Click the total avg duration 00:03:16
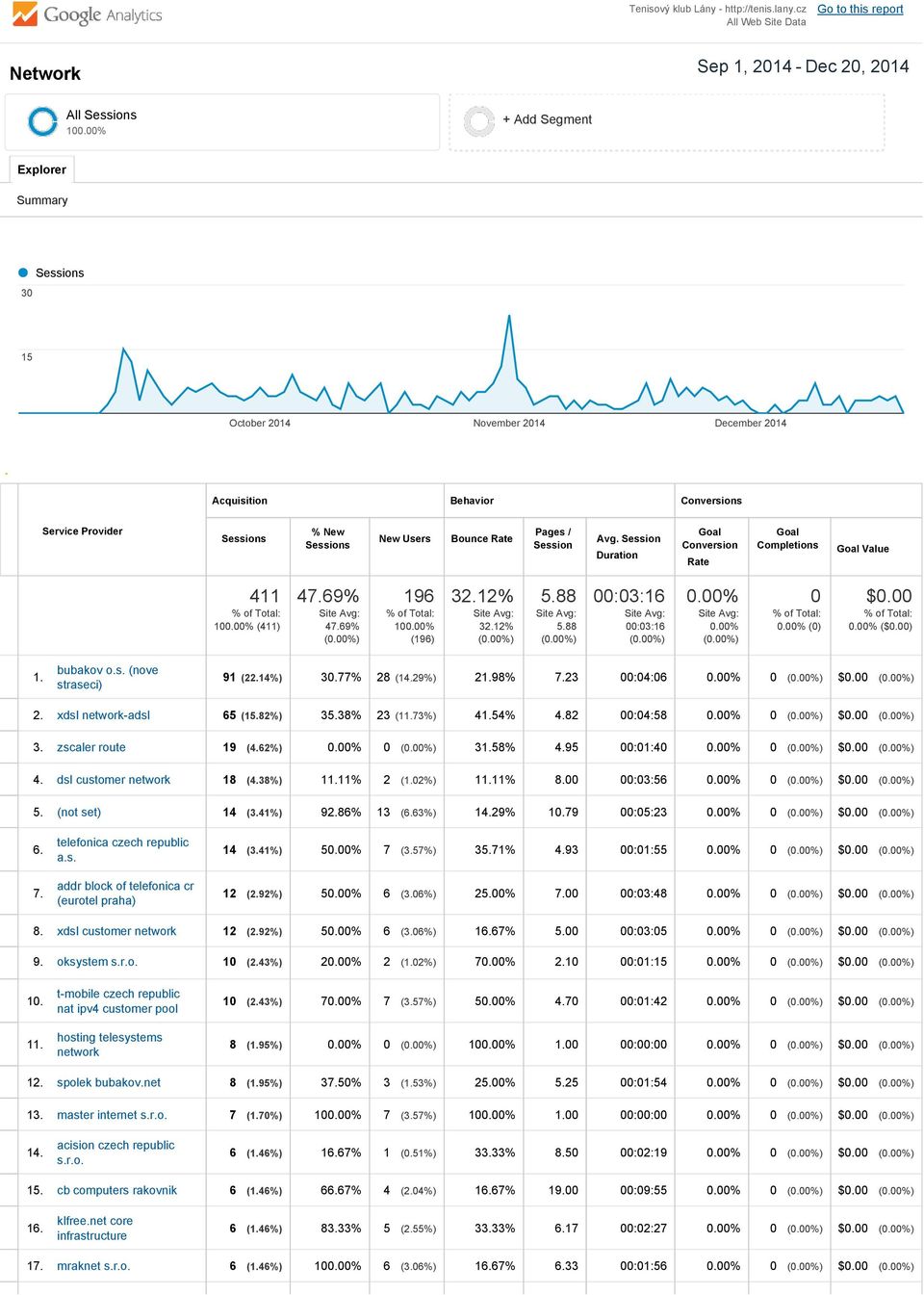 pos(629,596)
